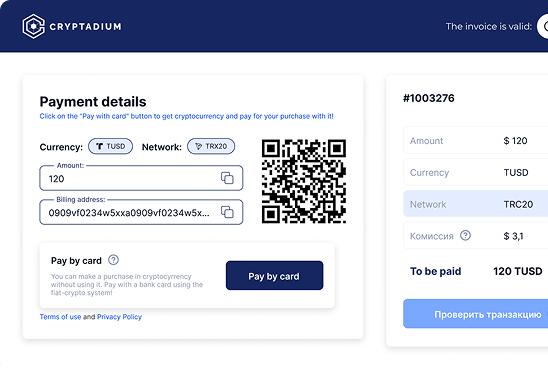This screenshot has width=548, height=370.
Task: Show the Комиссия question mark info
Action: click(465, 235)
